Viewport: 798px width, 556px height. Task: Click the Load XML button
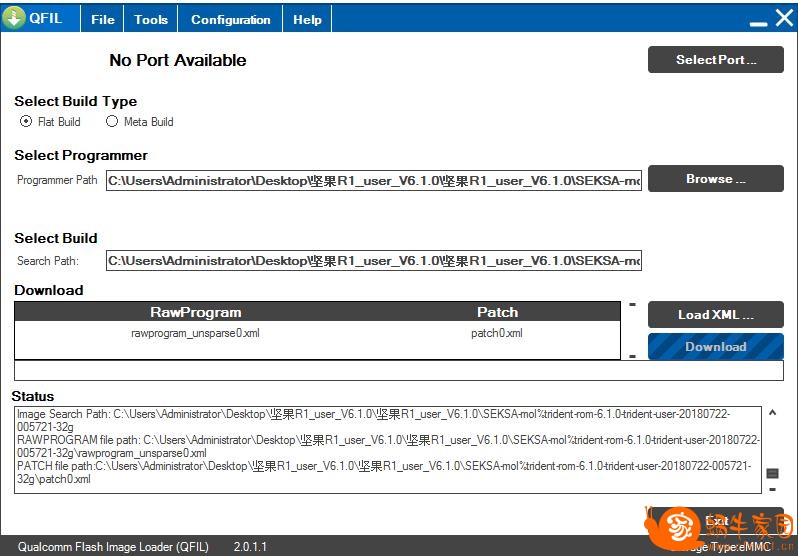pyautogui.click(x=716, y=315)
